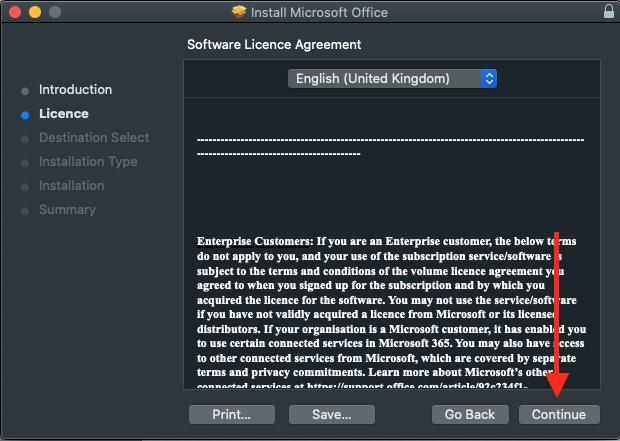Image resolution: width=620 pixels, height=441 pixels.
Task: Click the Summary step in the sidebar
Action: point(67,210)
